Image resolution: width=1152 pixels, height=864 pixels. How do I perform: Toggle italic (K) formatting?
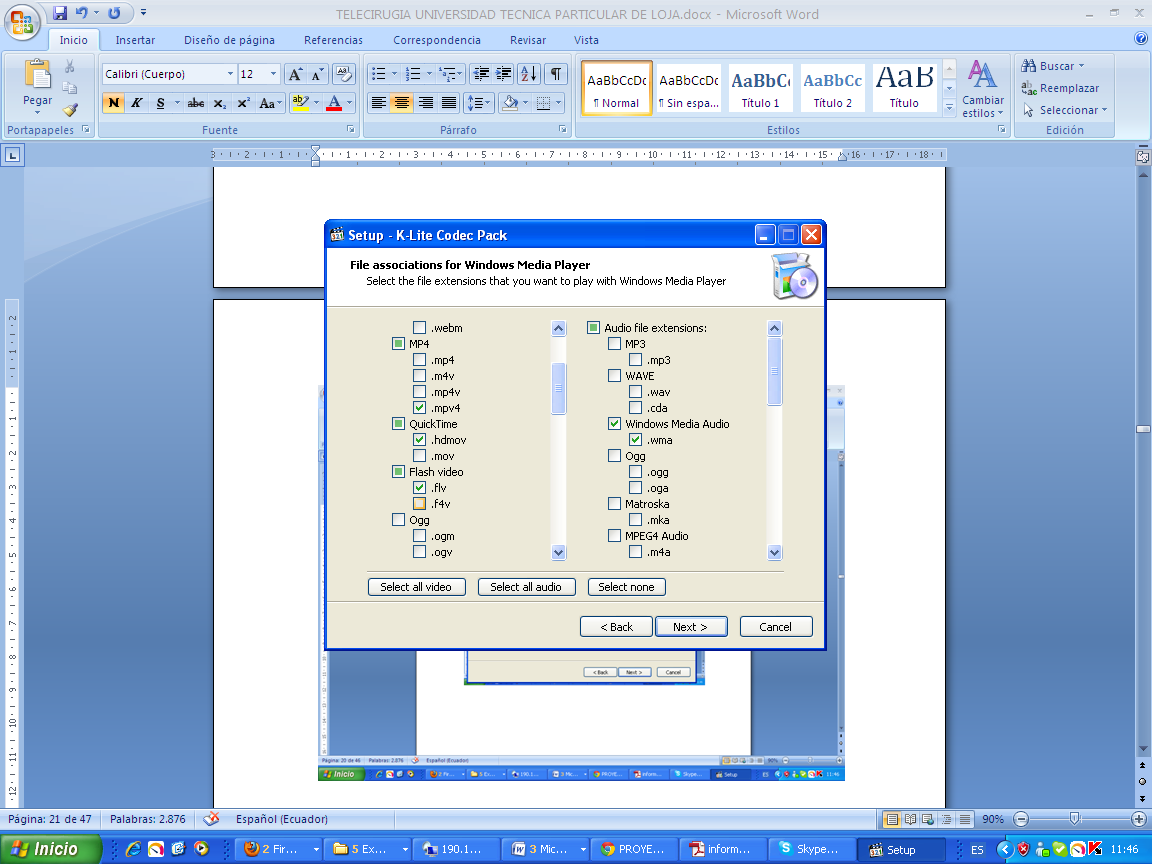[x=137, y=103]
